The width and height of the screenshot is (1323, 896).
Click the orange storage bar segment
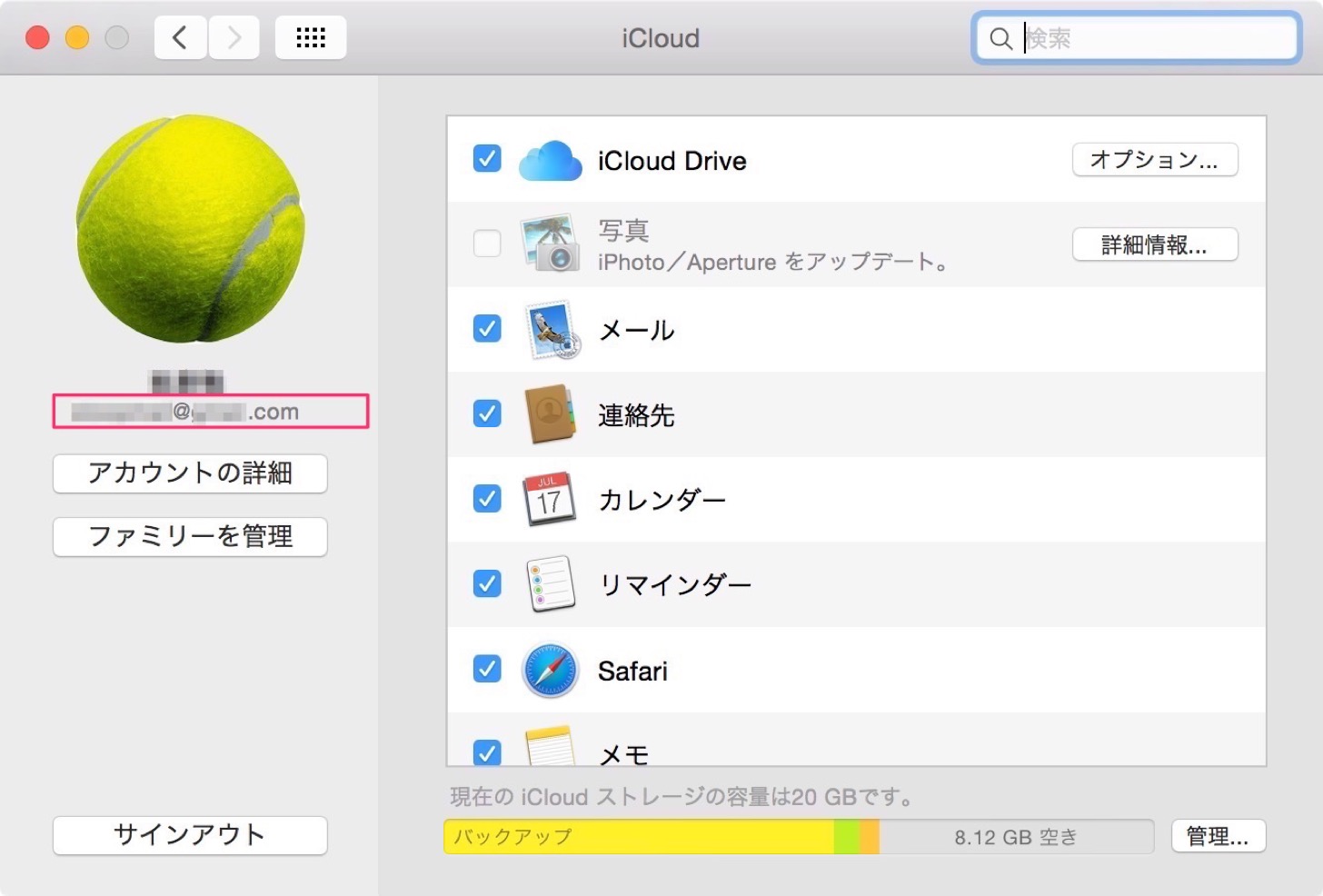[870, 837]
